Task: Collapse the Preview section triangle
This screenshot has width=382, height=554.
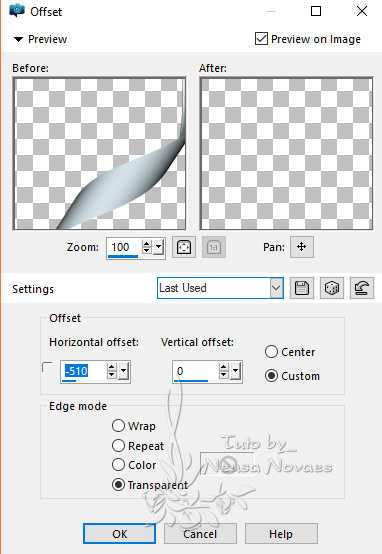Action: [x=18, y=39]
